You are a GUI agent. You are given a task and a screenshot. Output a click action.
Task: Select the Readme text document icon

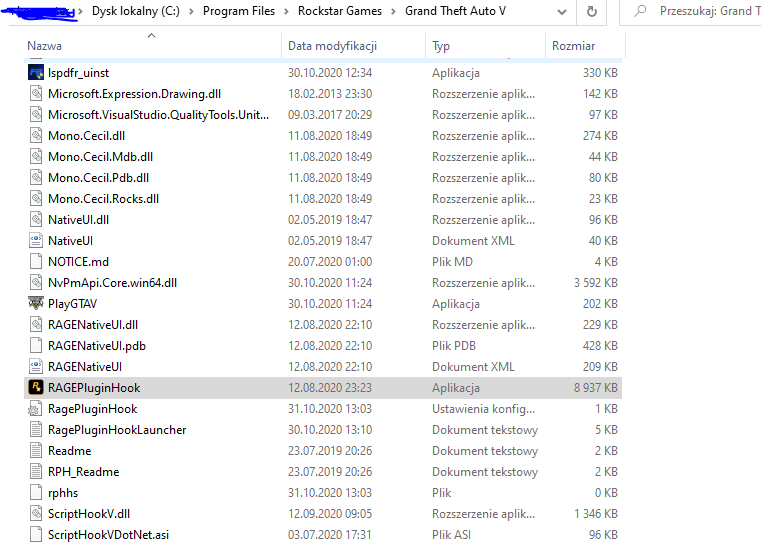(x=36, y=451)
